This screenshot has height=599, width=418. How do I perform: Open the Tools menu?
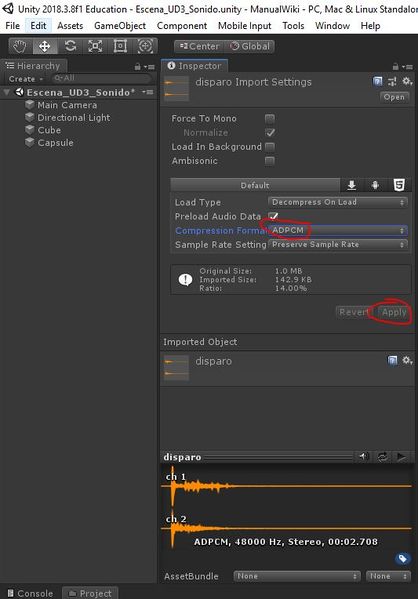coord(293,26)
